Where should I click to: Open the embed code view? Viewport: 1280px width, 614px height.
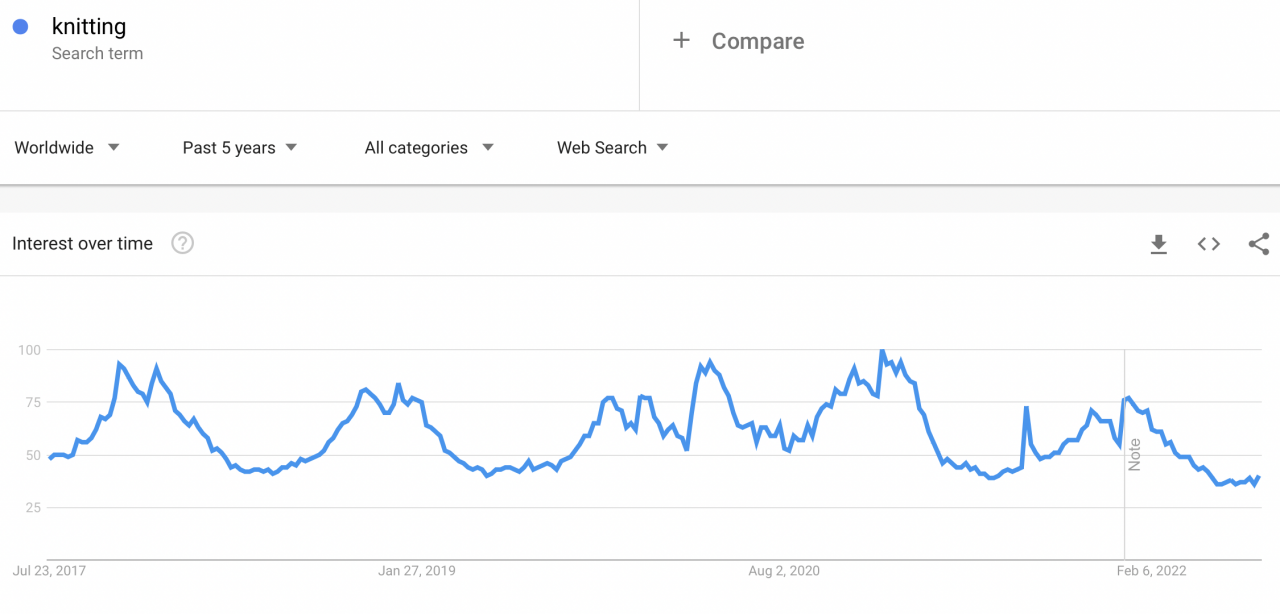click(1208, 243)
